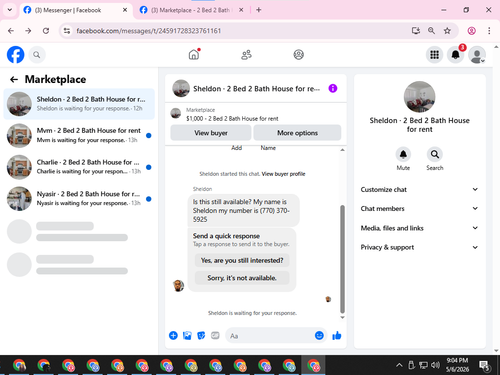Open more actions plus icon in composer
This screenshot has height=375, width=500.
173,335
